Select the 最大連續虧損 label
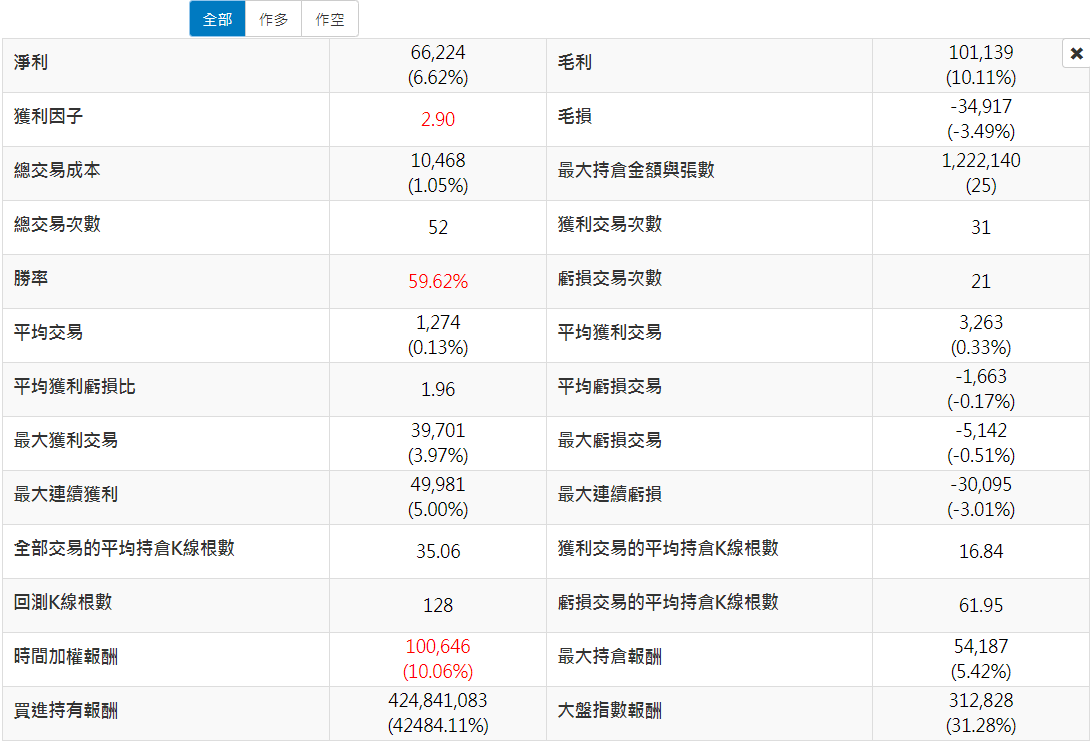 (x=609, y=495)
